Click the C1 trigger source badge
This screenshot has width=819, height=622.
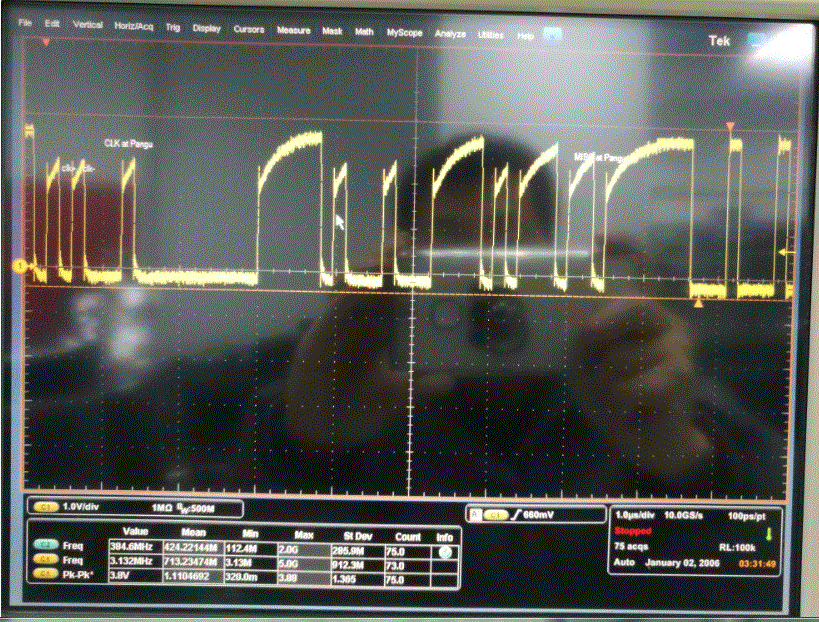click(x=495, y=515)
